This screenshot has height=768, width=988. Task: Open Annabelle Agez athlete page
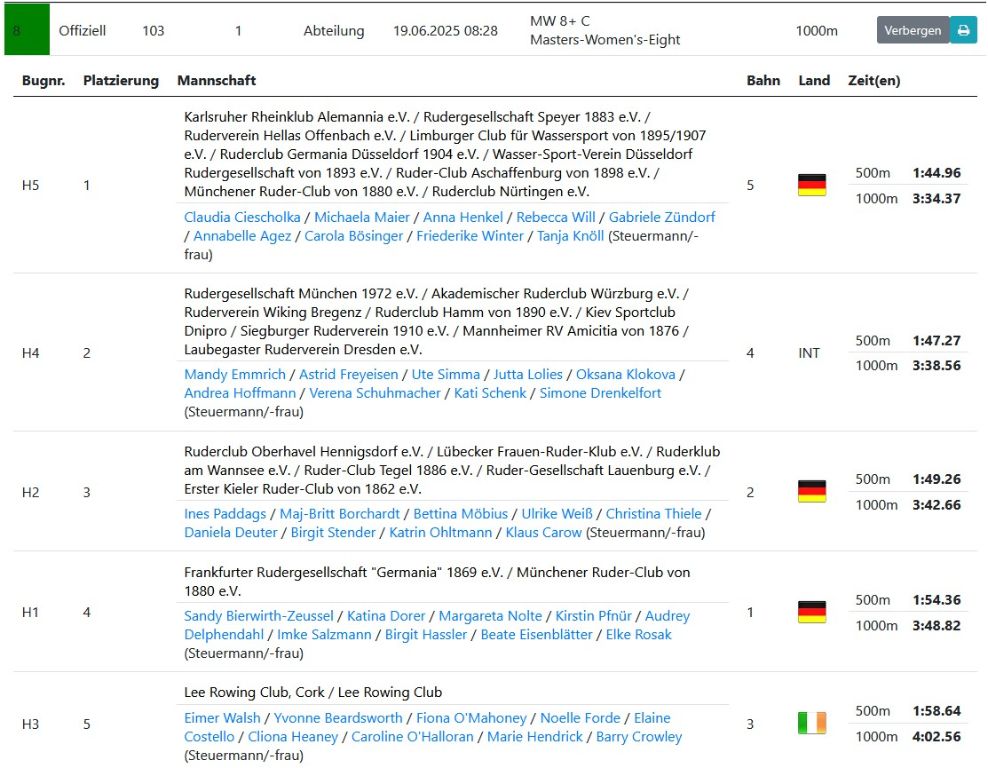coord(242,236)
